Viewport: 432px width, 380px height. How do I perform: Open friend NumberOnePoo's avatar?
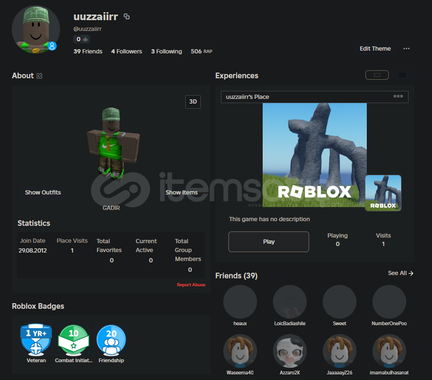click(x=389, y=302)
